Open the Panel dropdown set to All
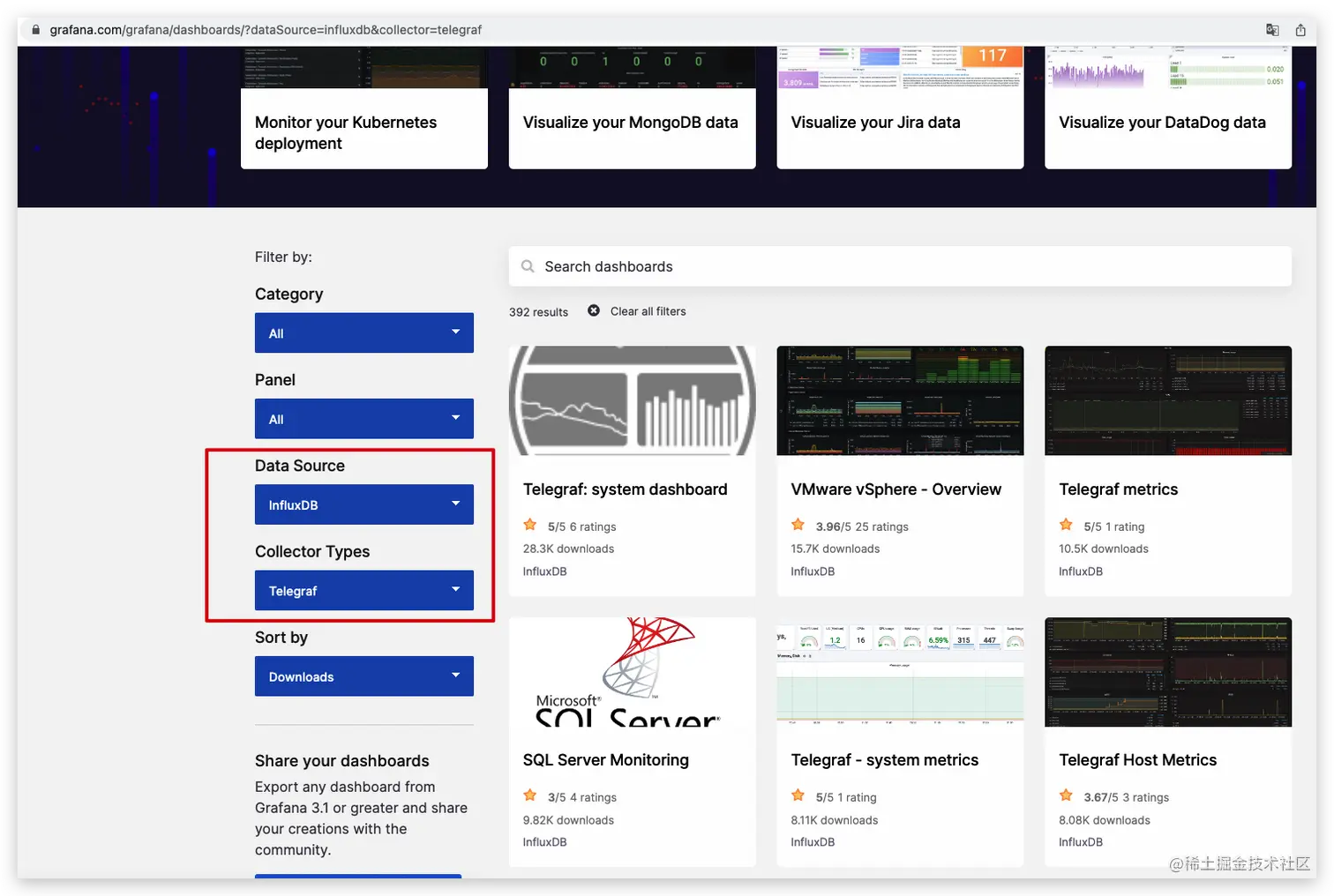 364,419
